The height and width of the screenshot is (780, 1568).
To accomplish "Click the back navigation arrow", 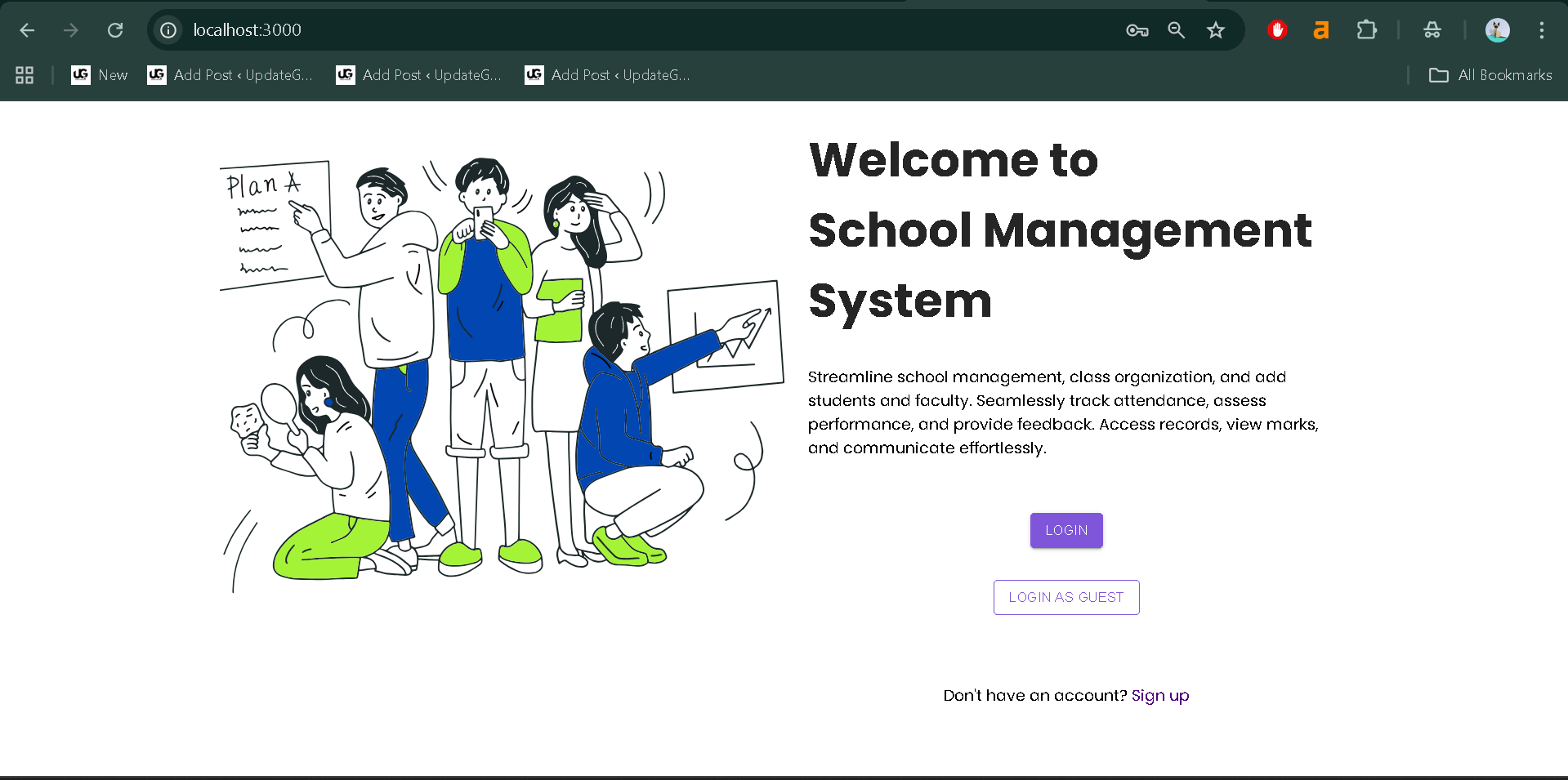I will pos(27,29).
